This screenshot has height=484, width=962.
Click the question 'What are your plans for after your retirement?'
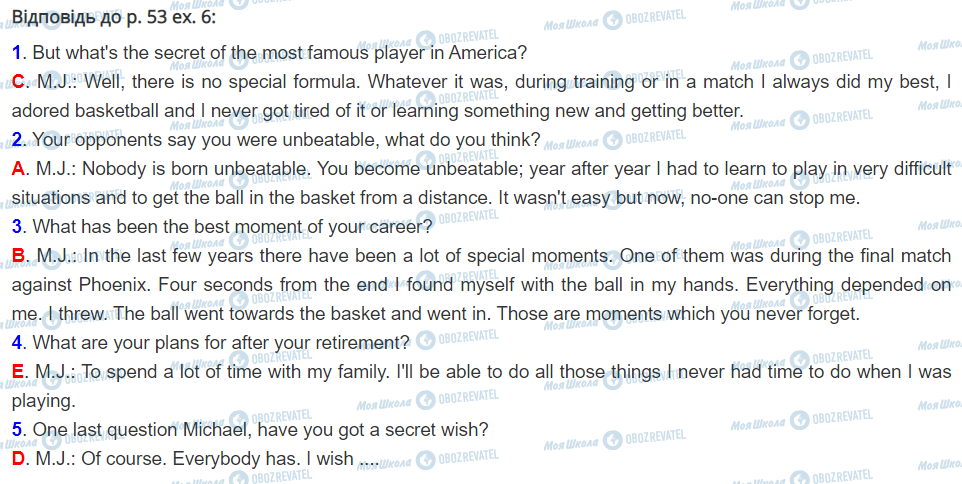click(x=221, y=343)
